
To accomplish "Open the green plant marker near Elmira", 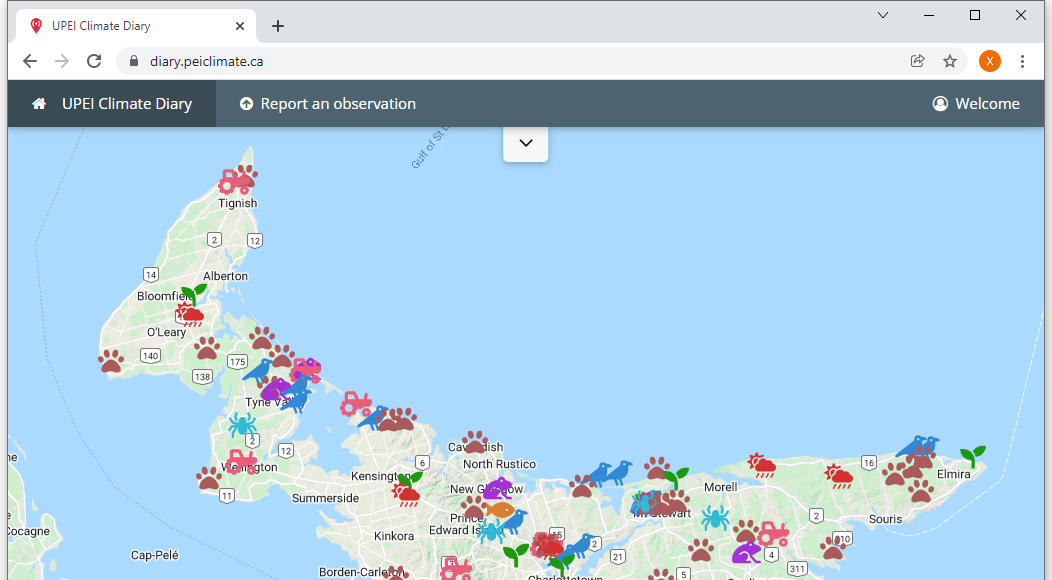I will [x=973, y=456].
